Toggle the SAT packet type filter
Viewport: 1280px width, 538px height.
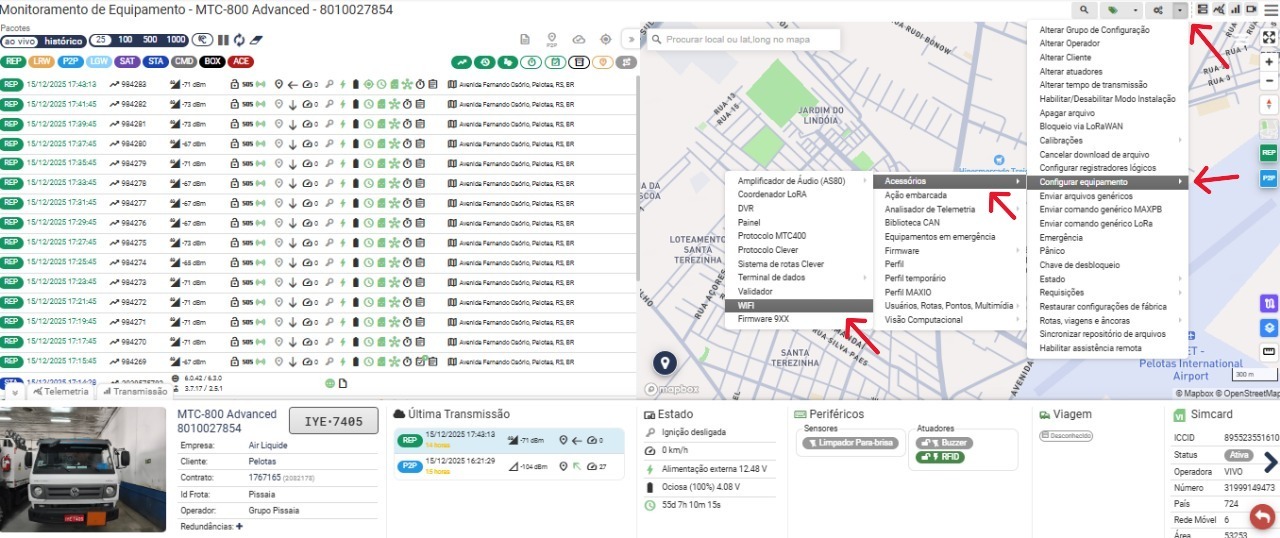pyautogui.click(x=127, y=61)
